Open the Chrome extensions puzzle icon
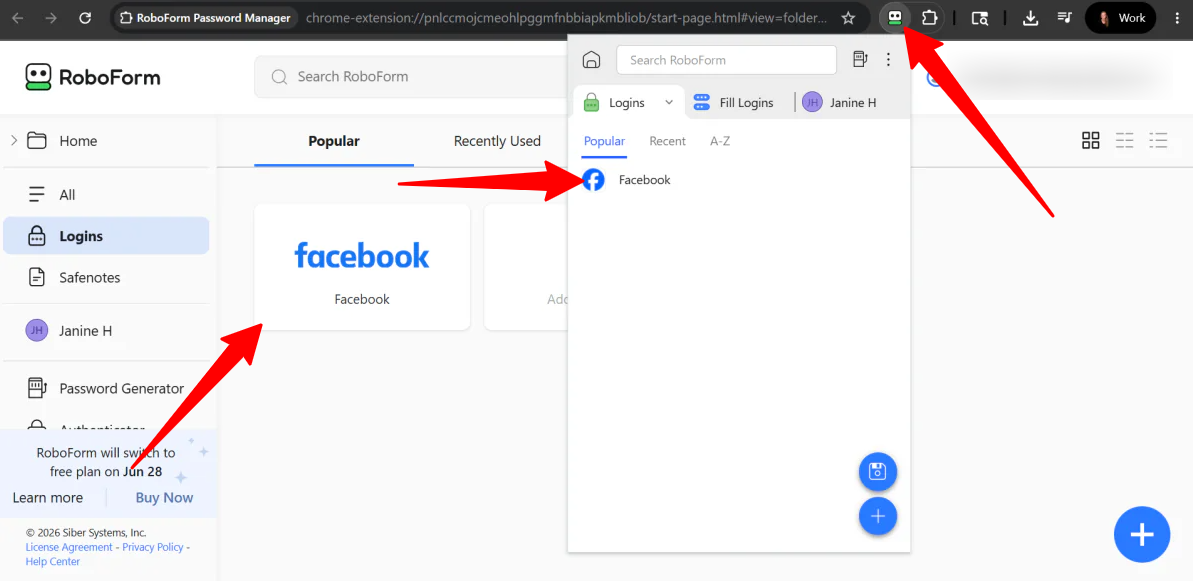The width and height of the screenshot is (1193, 581). point(929,17)
